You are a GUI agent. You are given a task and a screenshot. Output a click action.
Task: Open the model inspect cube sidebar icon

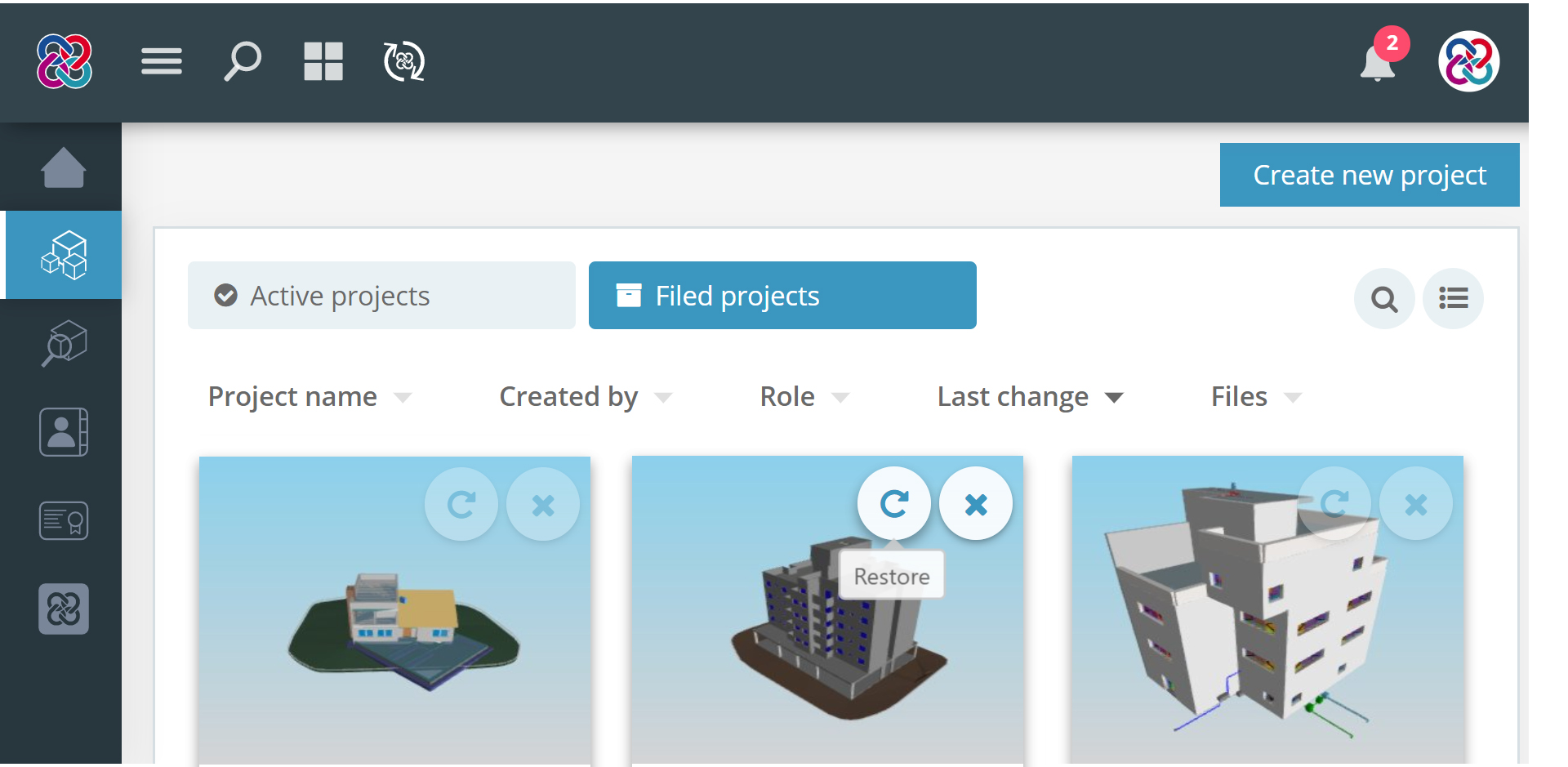tap(64, 344)
